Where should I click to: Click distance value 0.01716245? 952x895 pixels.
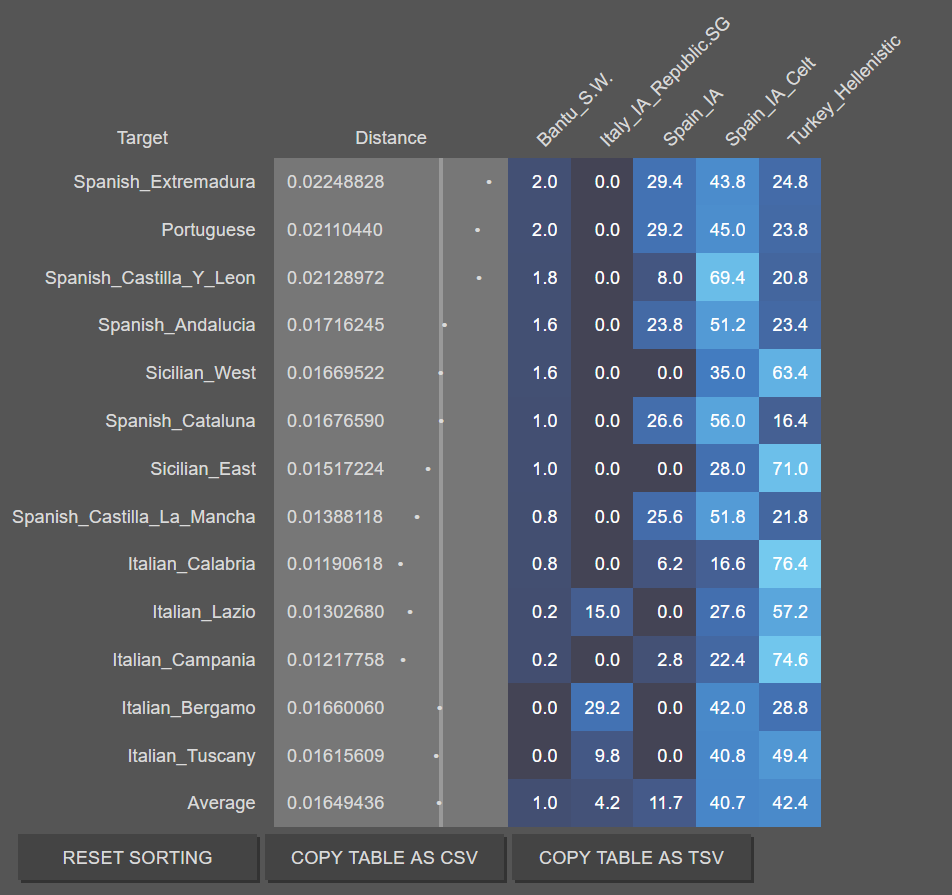pos(336,325)
